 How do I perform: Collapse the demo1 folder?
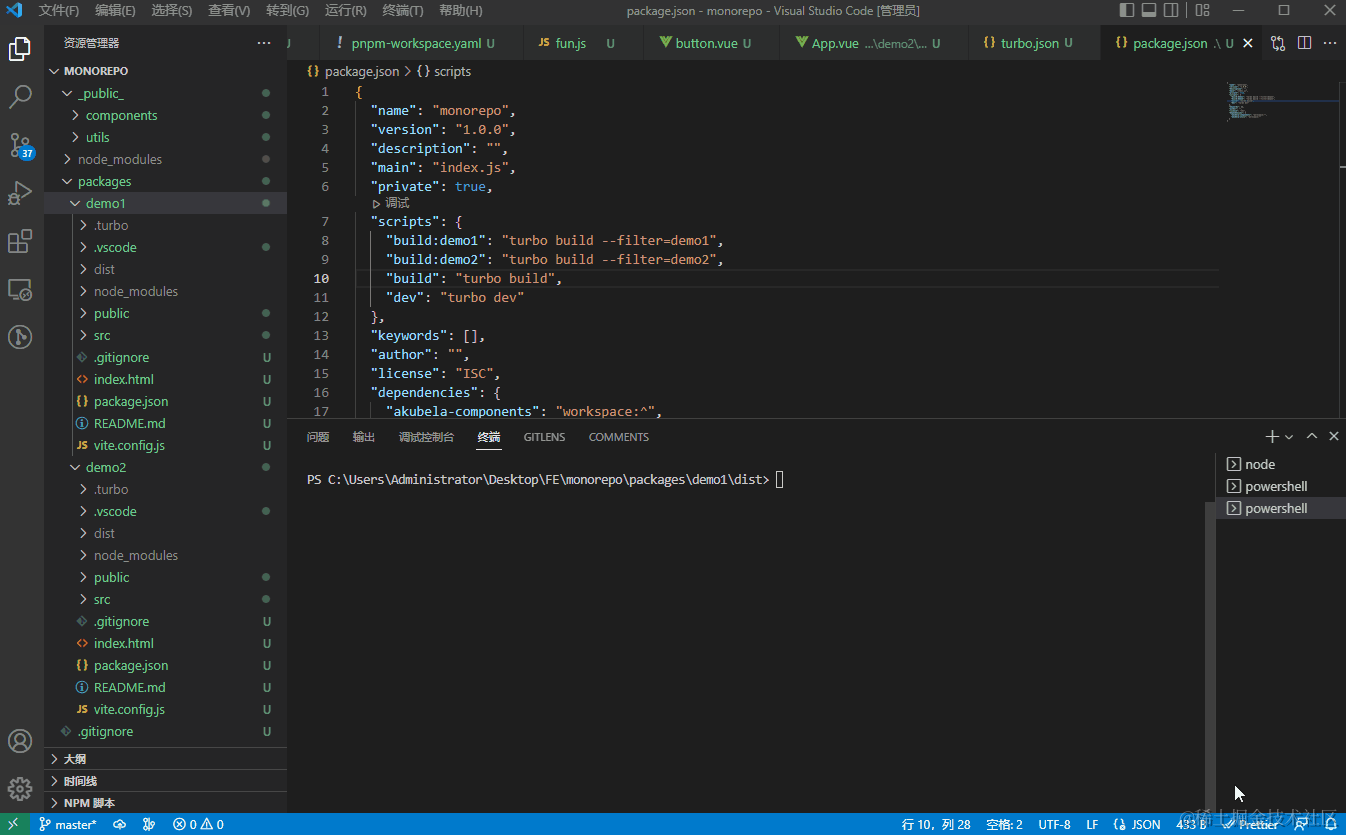(105, 203)
